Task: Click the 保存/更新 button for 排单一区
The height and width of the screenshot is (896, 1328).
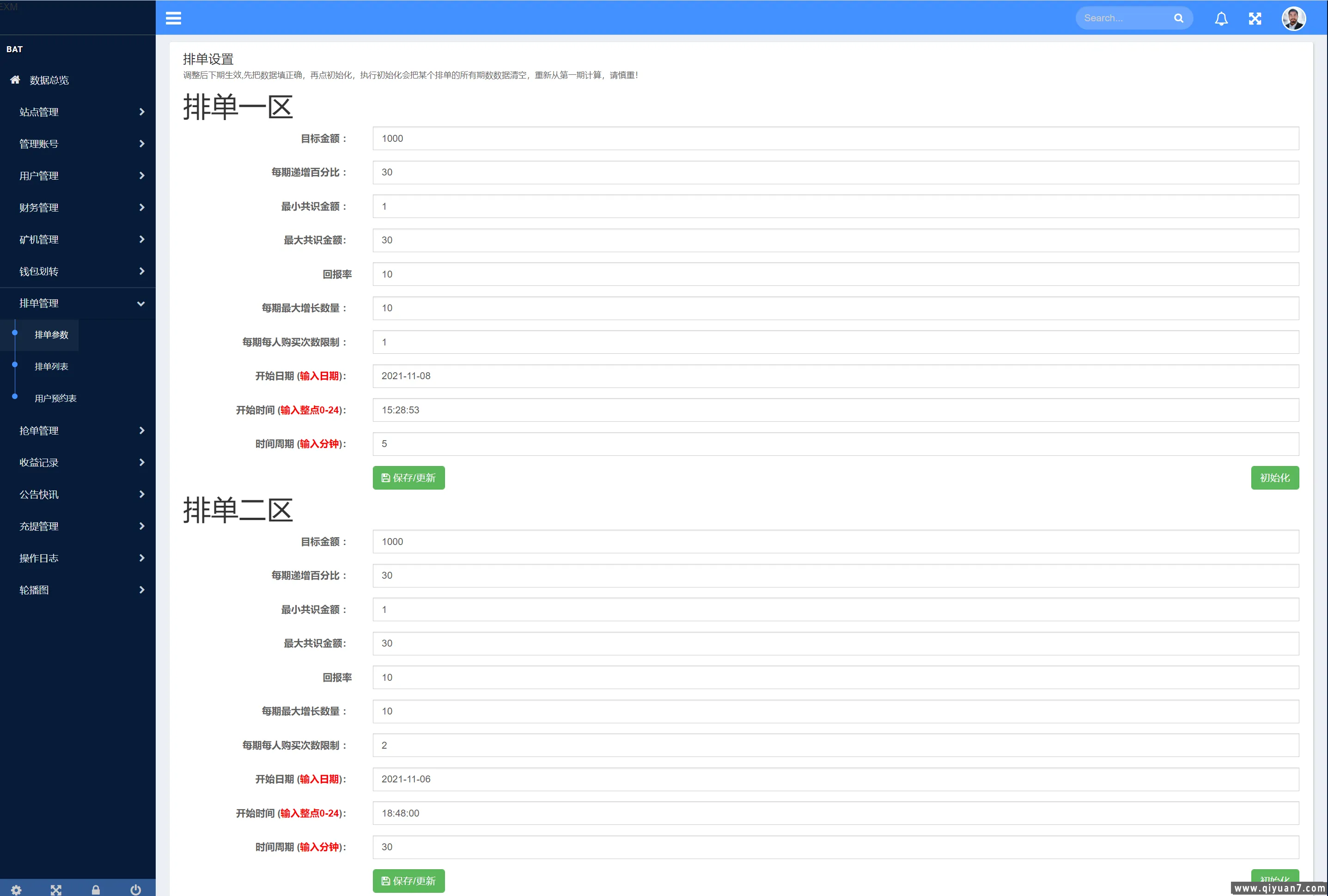Action: 408,478
